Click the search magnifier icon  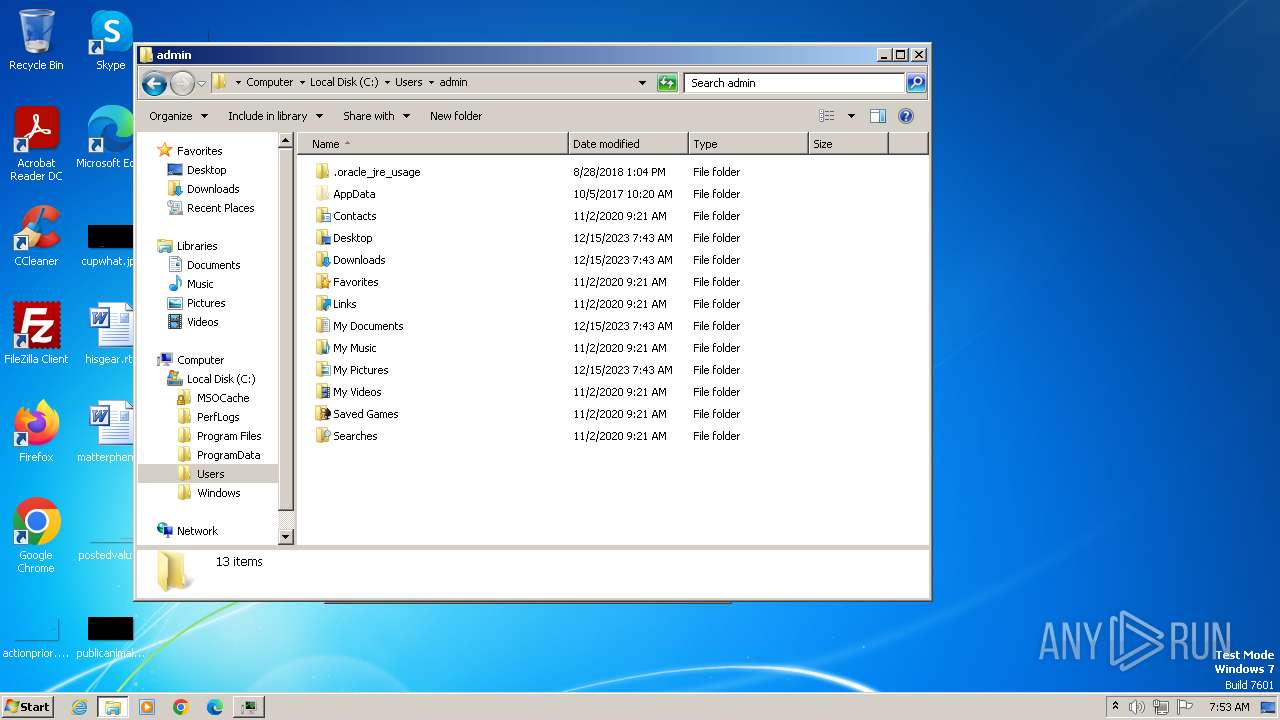(x=916, y=83)
